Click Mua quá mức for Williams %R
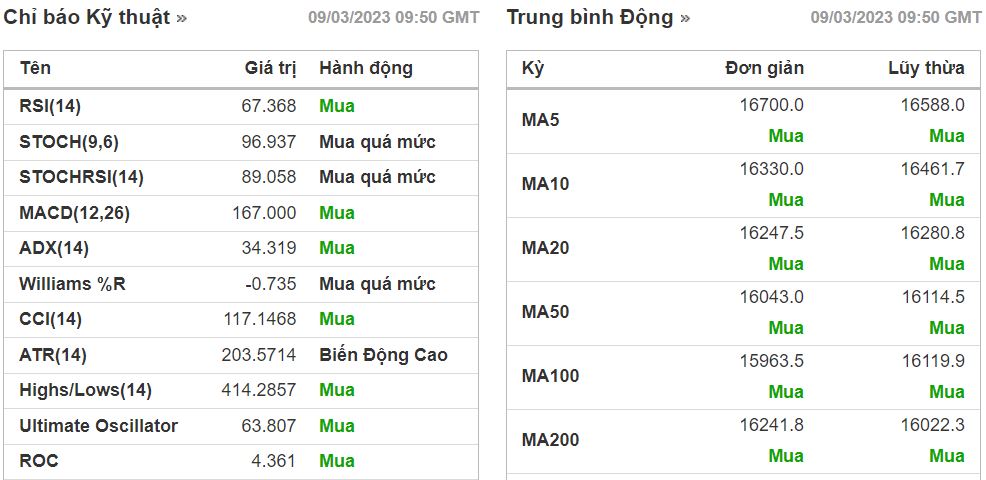986x480 pixels. [377, 284]
